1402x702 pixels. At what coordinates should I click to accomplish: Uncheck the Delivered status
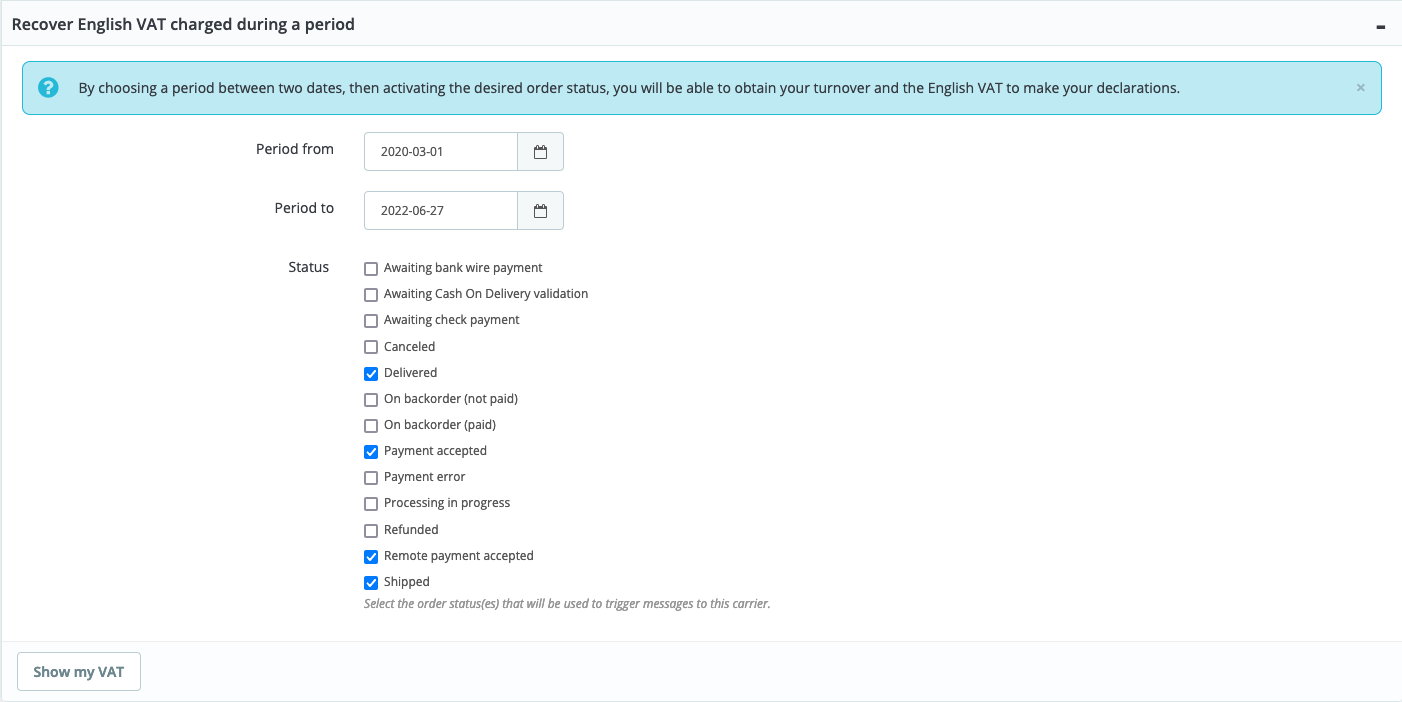coord(371,373)
